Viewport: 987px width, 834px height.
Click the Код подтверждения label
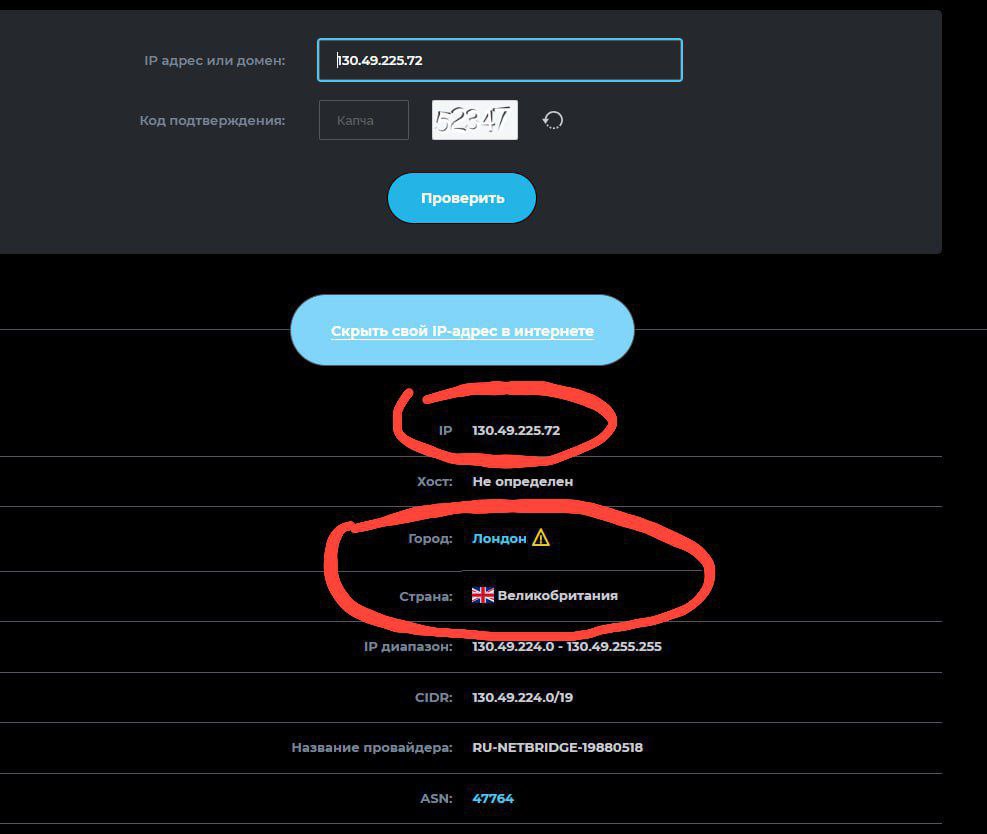click(212, 120)
